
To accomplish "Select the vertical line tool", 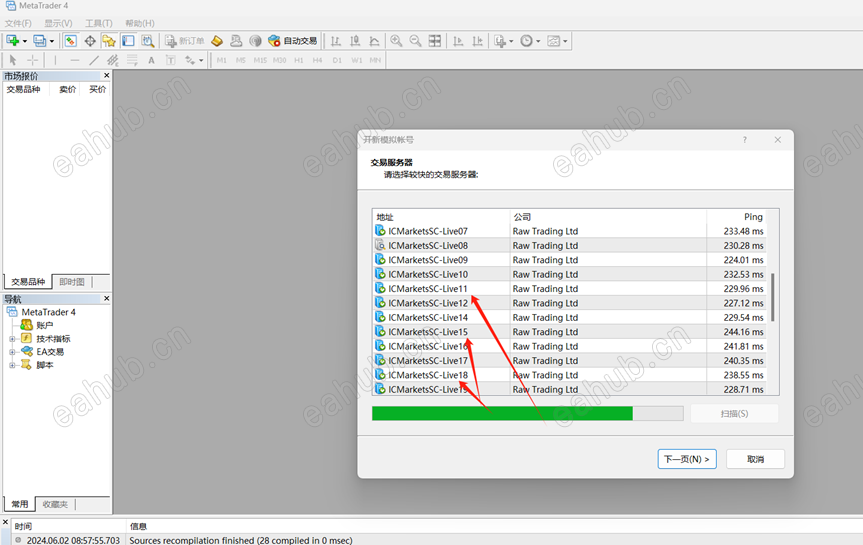I will [55, 60].
